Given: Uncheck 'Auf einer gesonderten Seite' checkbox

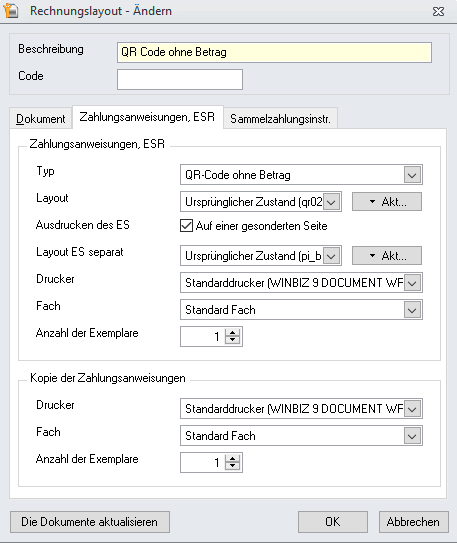Looking at the screenshot, I should (186, 226).
